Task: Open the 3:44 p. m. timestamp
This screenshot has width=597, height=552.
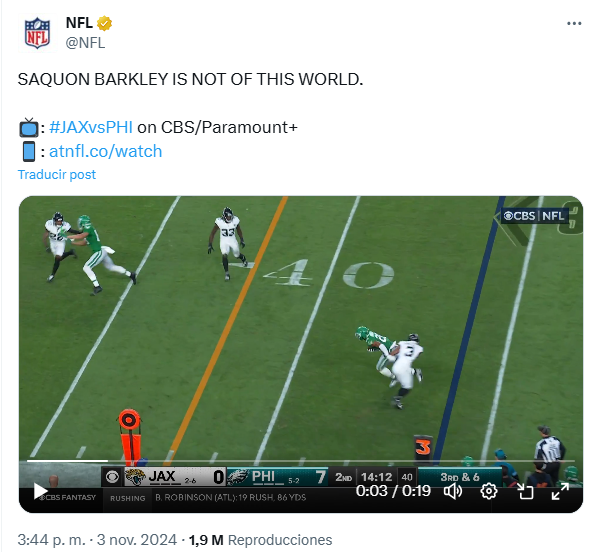Action: pyautogui.click(x=51, y=540)
